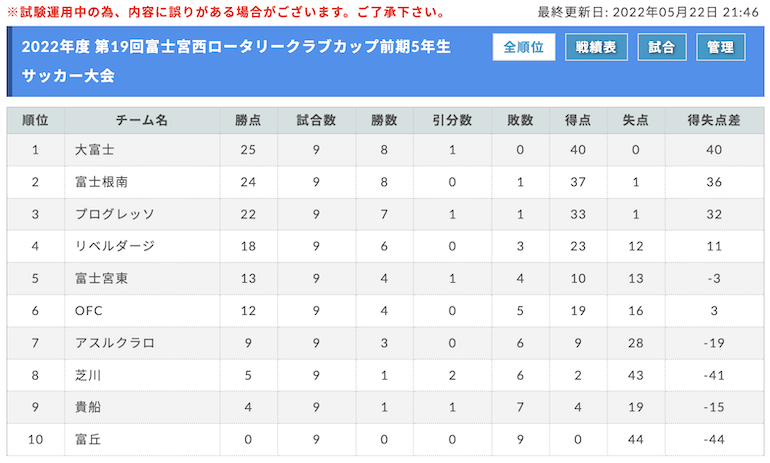
Task: Select team name 芝川
Action: [x=88, y=375]
